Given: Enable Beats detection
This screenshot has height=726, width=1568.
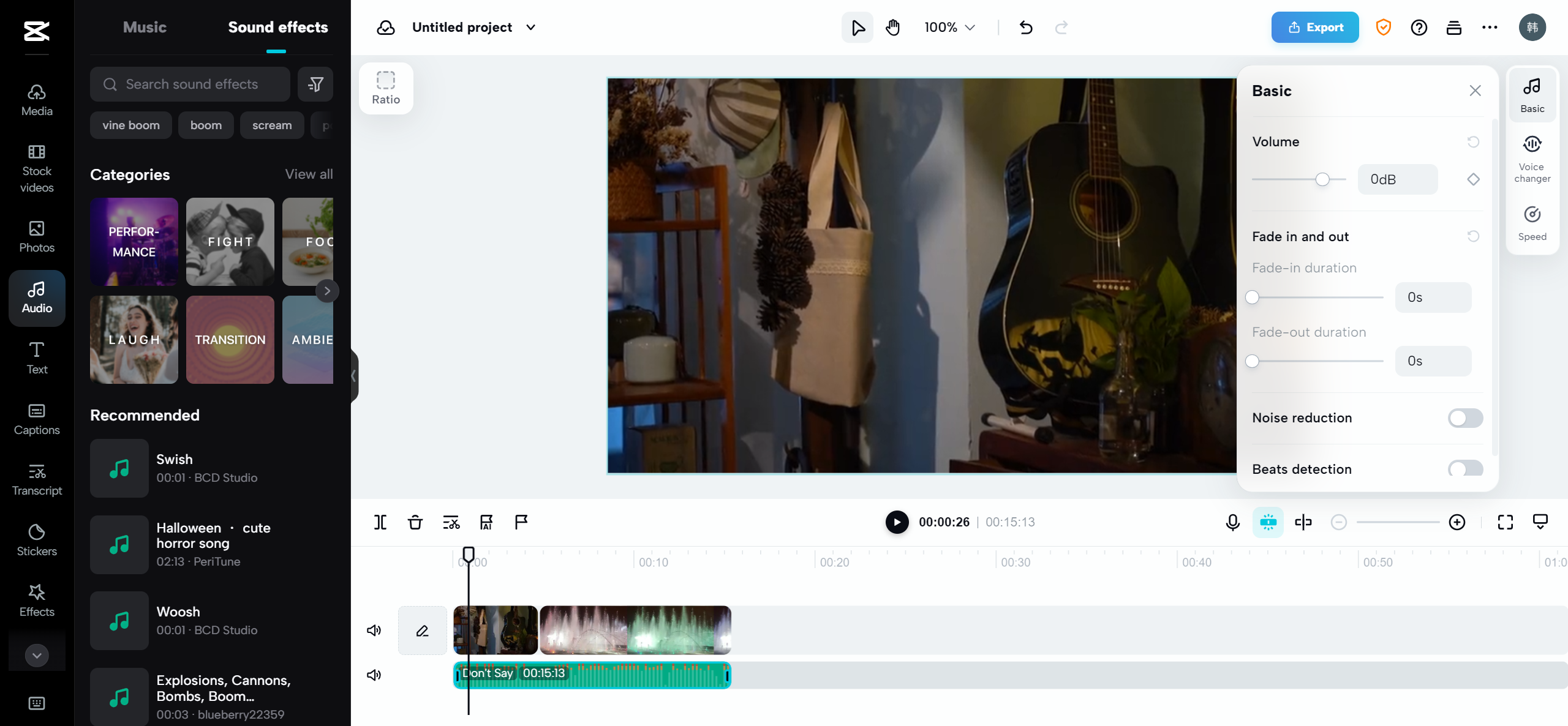Looking at the screenshot, I should click(x=1465, y=469).
